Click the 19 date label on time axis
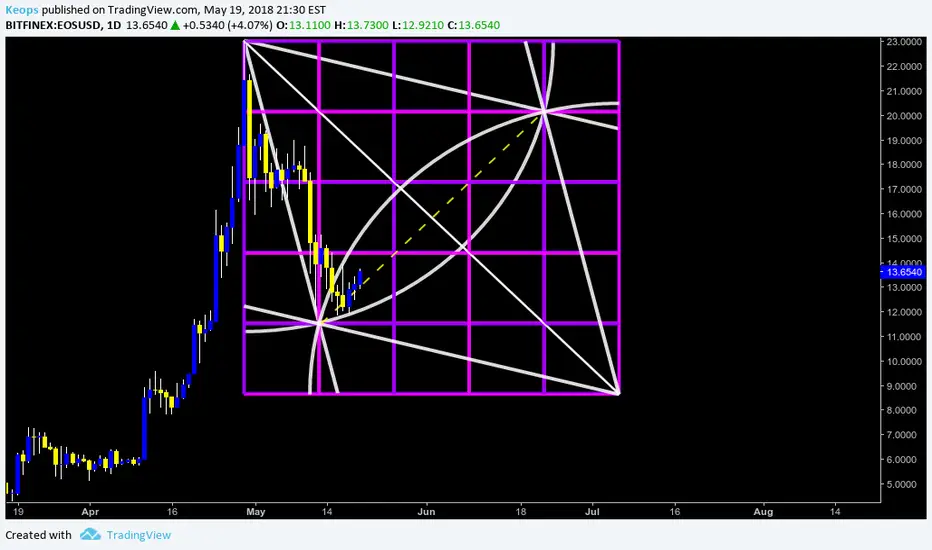The height and width of the screenshot is (550, 932). (x=18, y=511)
